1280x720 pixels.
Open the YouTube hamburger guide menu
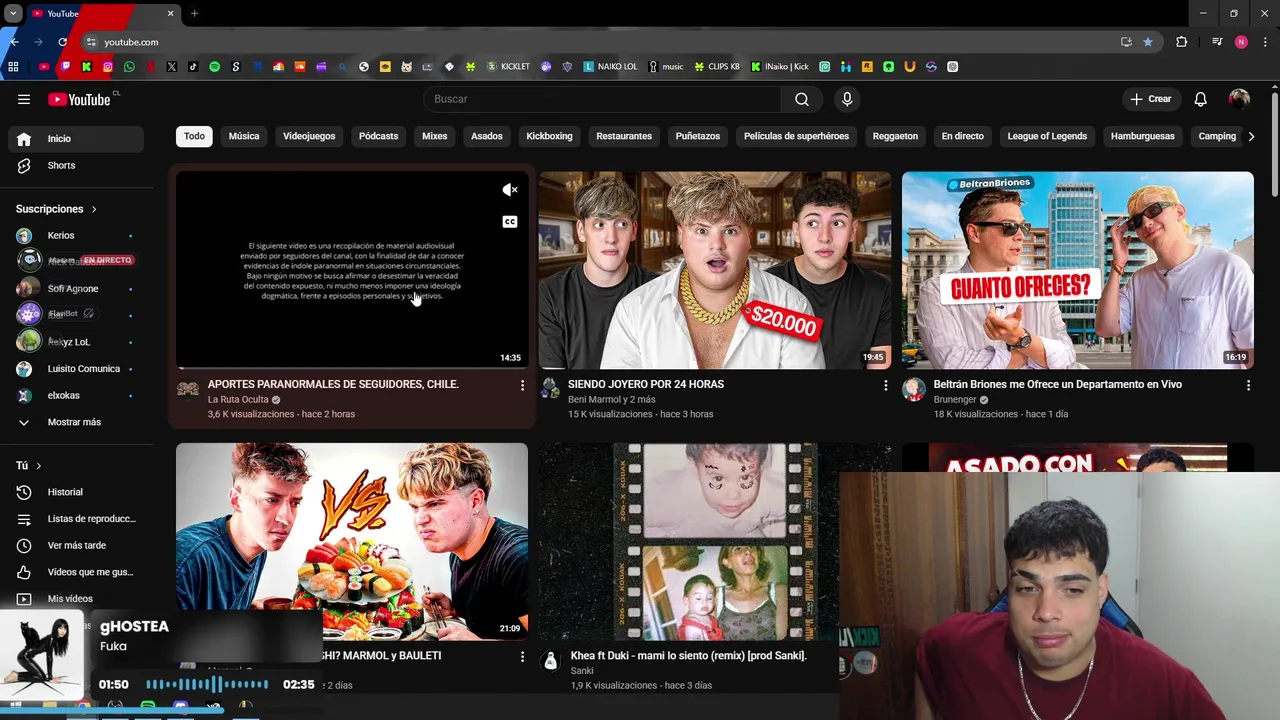24,99
